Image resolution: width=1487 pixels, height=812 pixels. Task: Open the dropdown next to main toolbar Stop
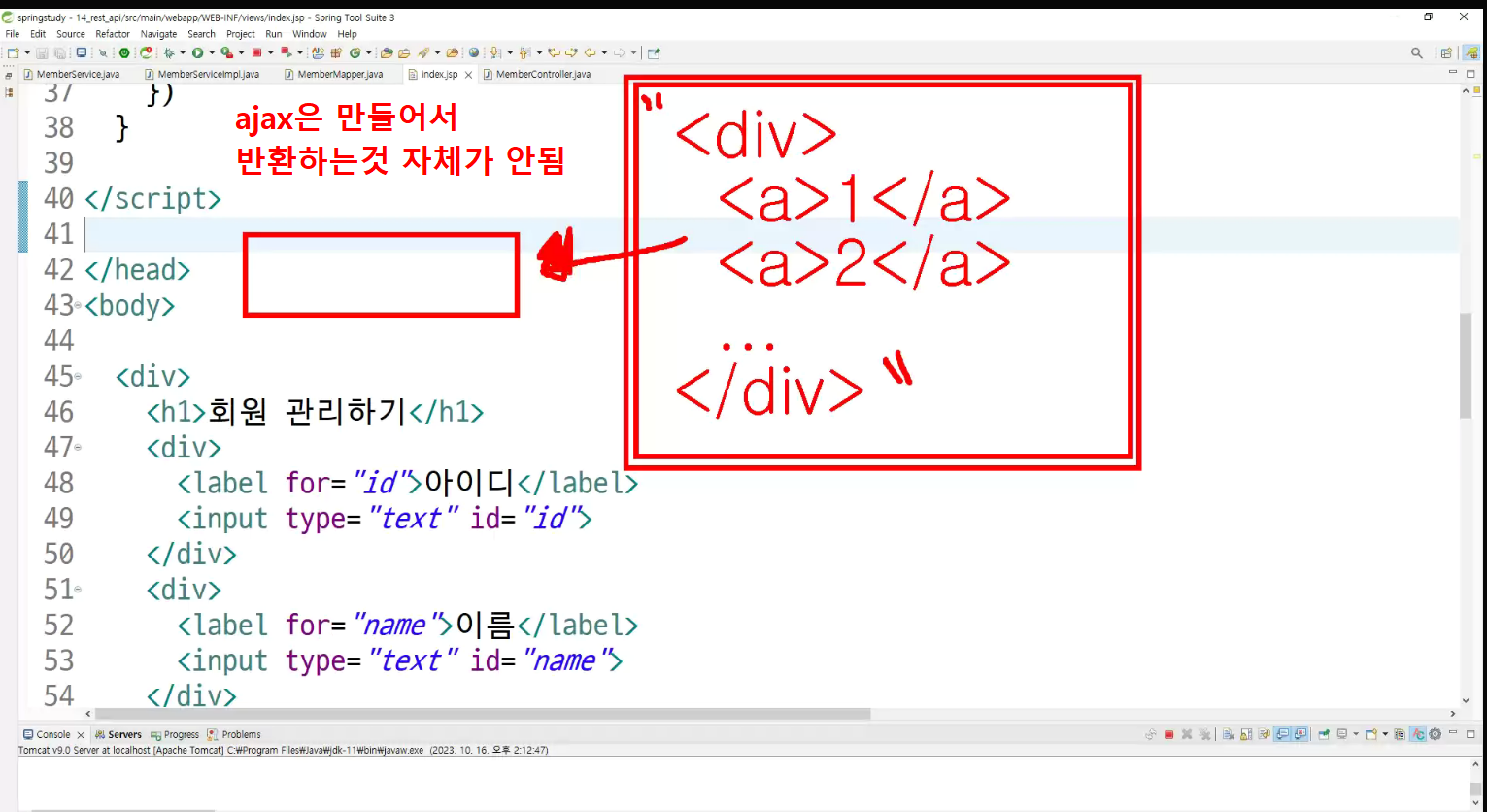pyautogui.click(x=270, y=53)
